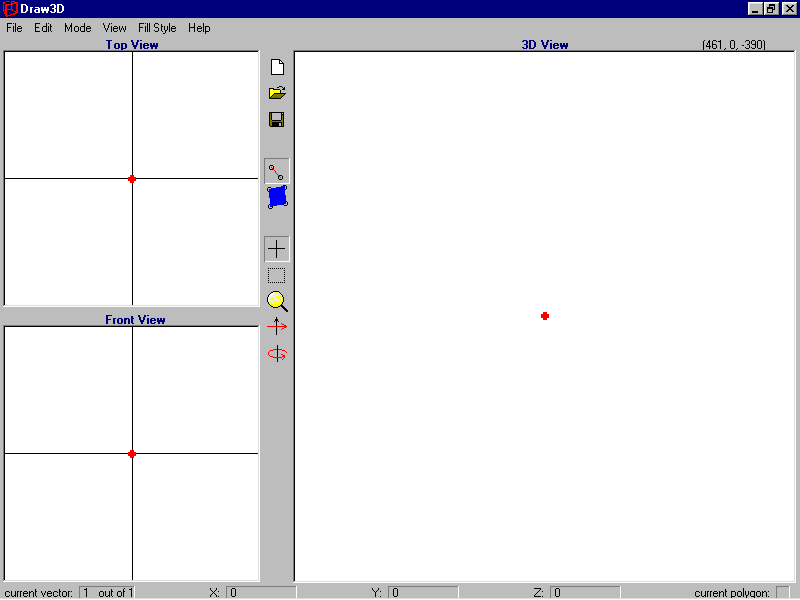Select the blue polygon tool
800x600 pixels.
(278, 197)
